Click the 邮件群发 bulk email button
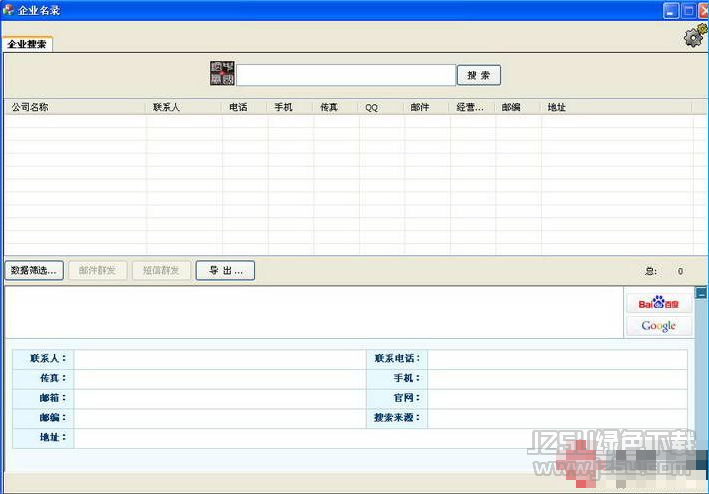Screen dimensions: 709x494 pyautogui.click(x=97, y=270)
